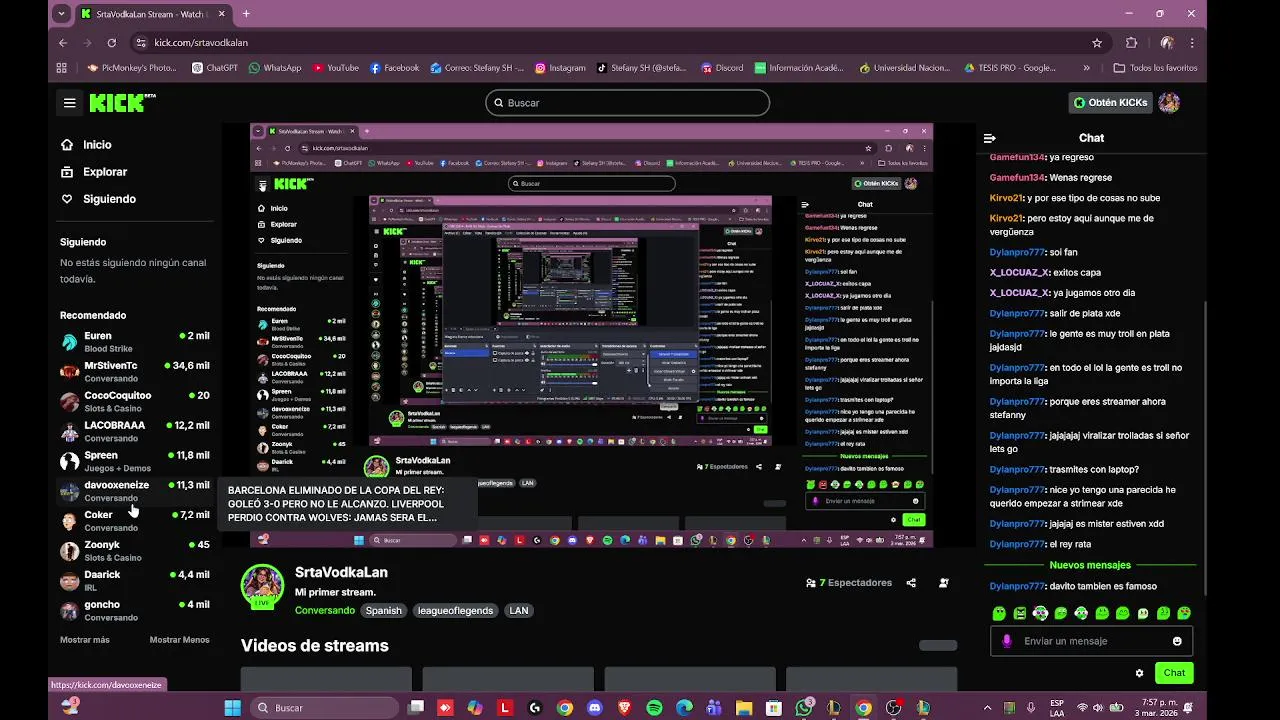Open the user profile avatar menu
This screenshot has height=720, width=1280.
(x=1169, y=102)
